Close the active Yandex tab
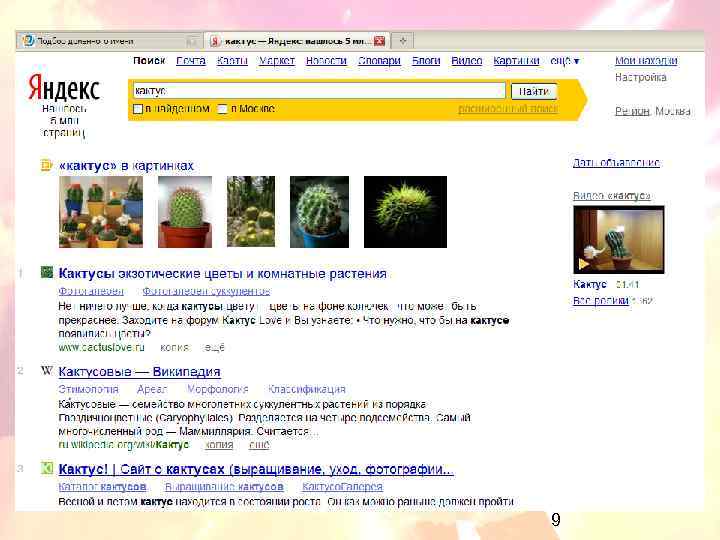Screen dimensions: 720x540 379,41
